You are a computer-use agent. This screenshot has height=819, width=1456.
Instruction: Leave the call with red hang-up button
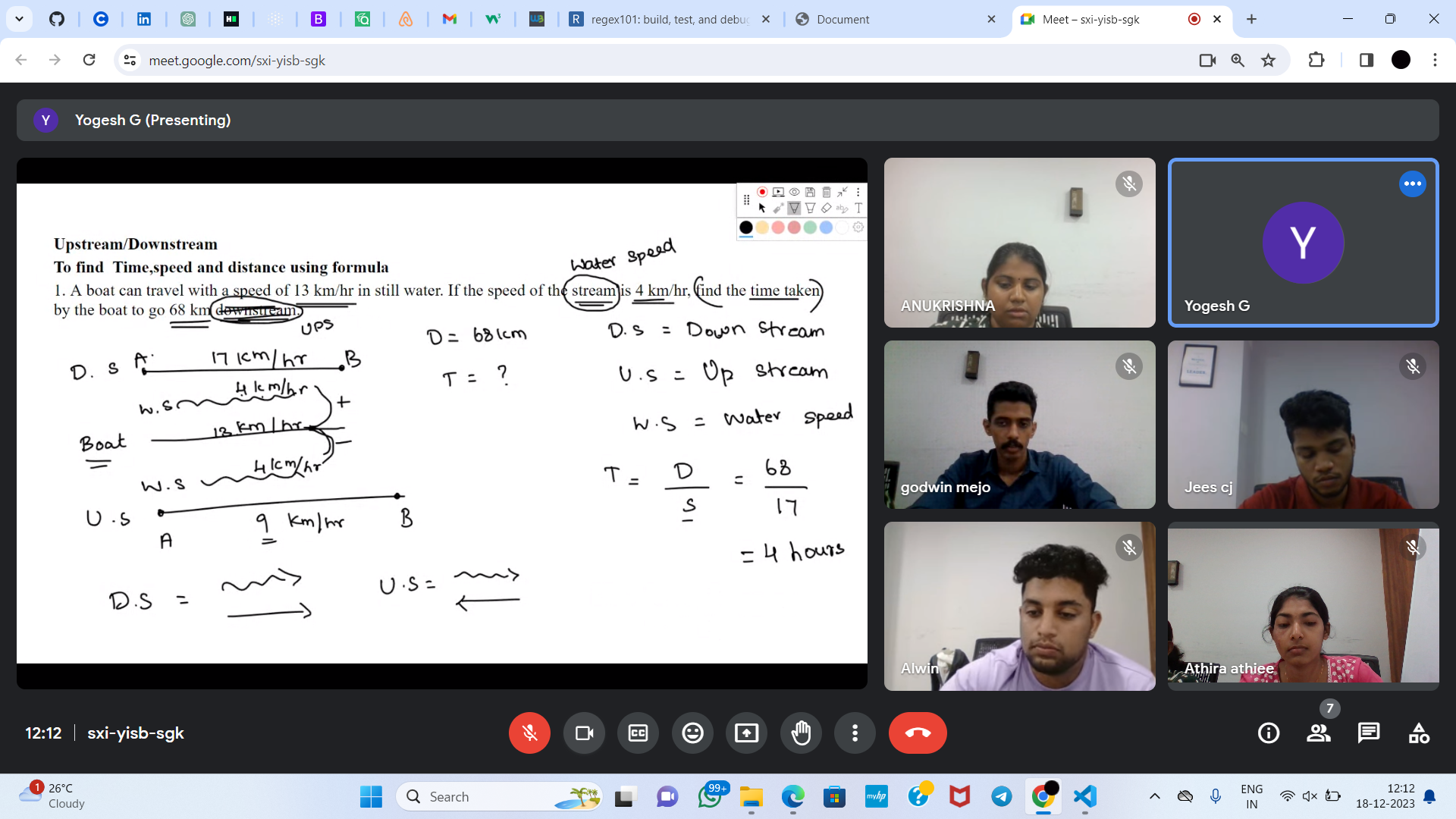[918, 733]
